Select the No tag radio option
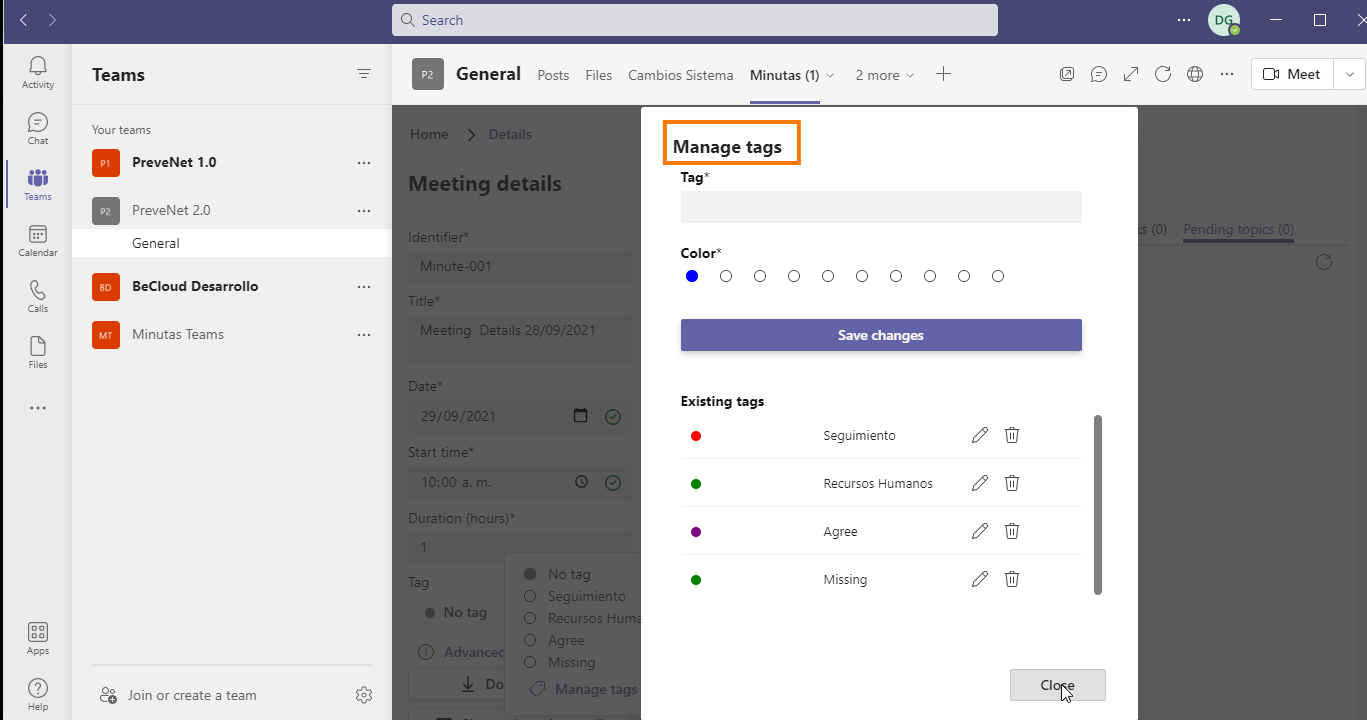The image size is (1367, 720). (531, 574)
